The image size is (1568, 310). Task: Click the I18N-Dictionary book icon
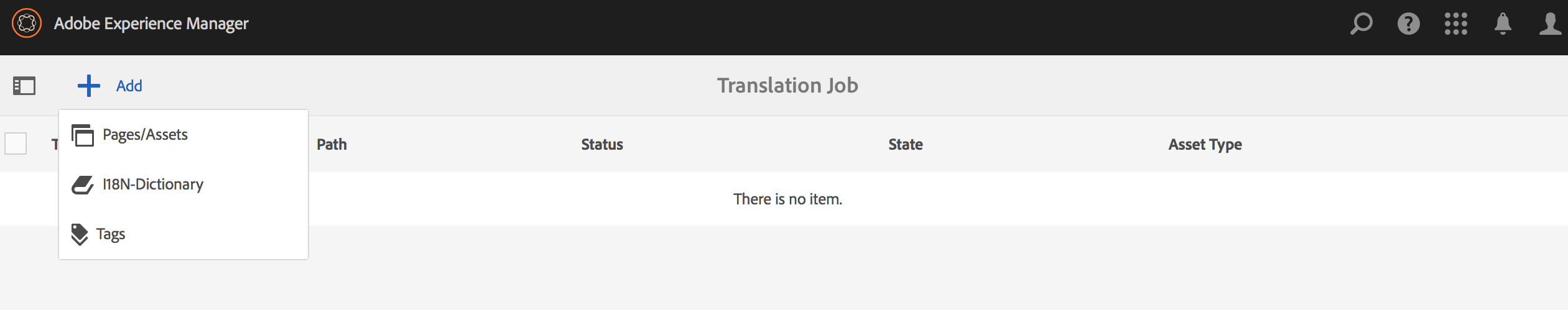coord(82,185)
